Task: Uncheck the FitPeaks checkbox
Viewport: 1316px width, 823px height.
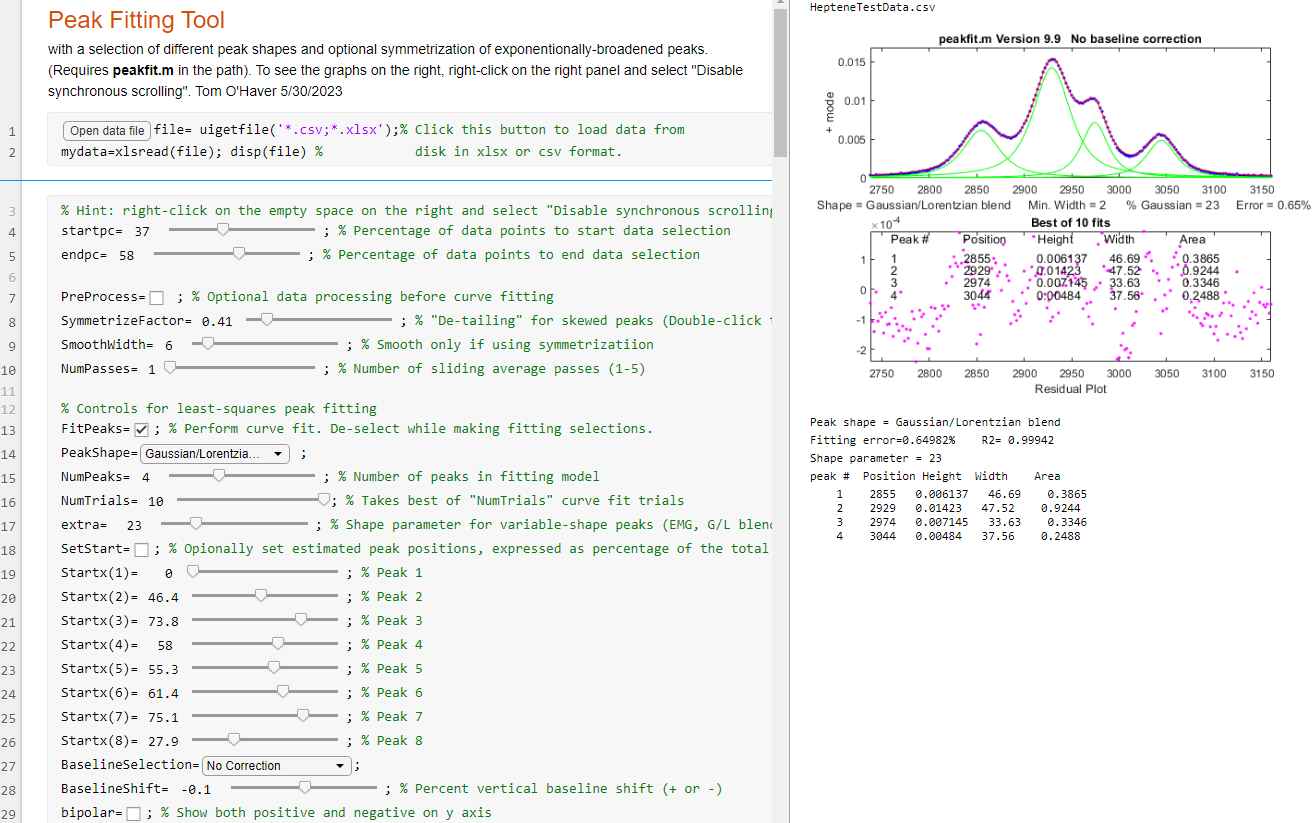Action: pos(141,430)
